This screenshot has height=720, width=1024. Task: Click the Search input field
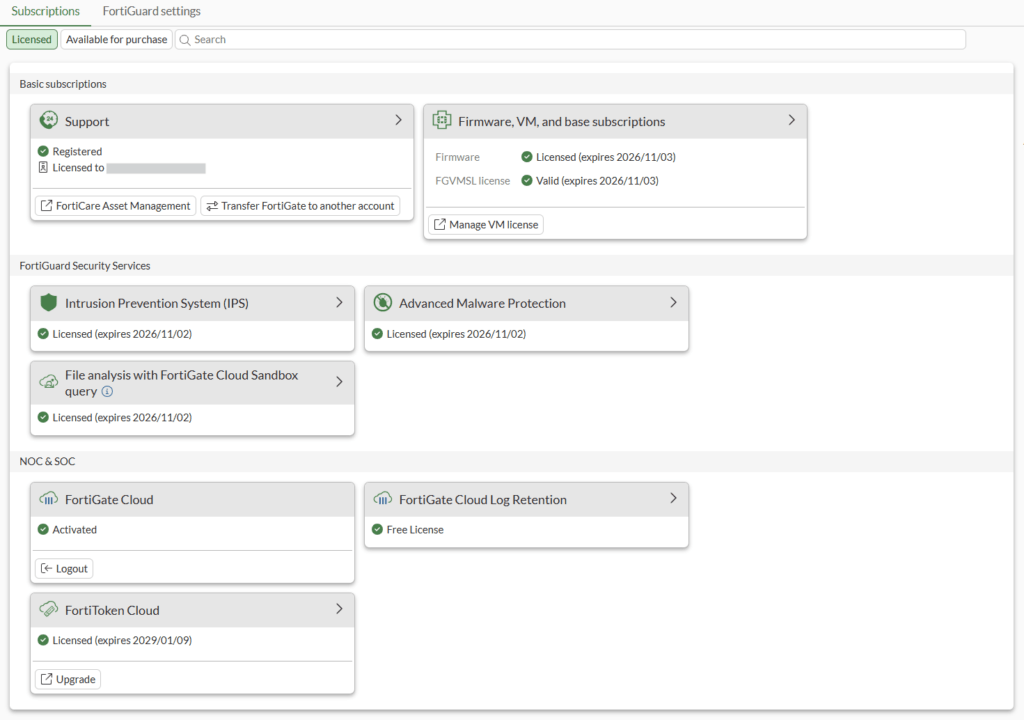(570, 39)
